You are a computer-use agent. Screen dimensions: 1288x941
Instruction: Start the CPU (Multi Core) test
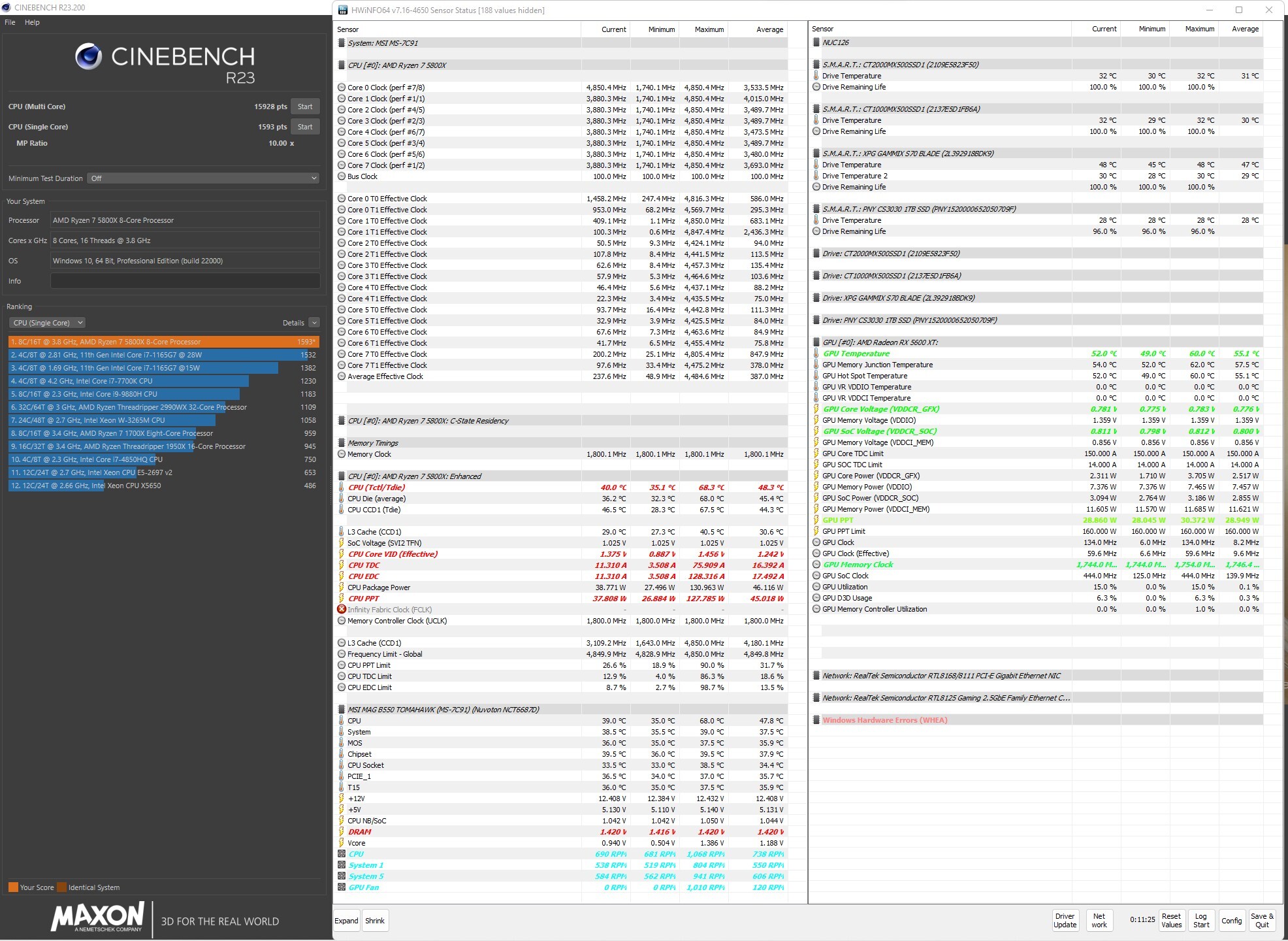305,107
